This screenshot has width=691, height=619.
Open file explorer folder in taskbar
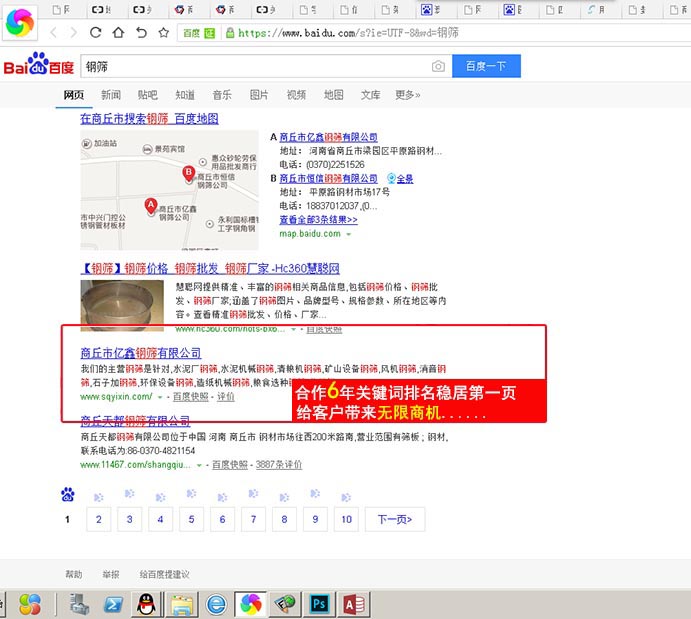tap(182, 604)
